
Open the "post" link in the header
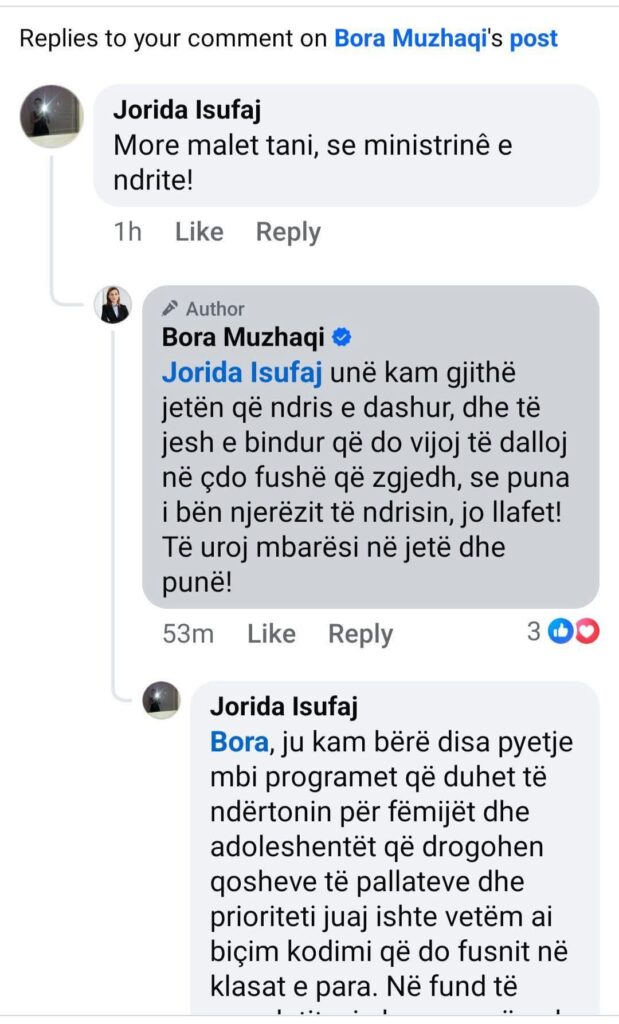point(533,39)
